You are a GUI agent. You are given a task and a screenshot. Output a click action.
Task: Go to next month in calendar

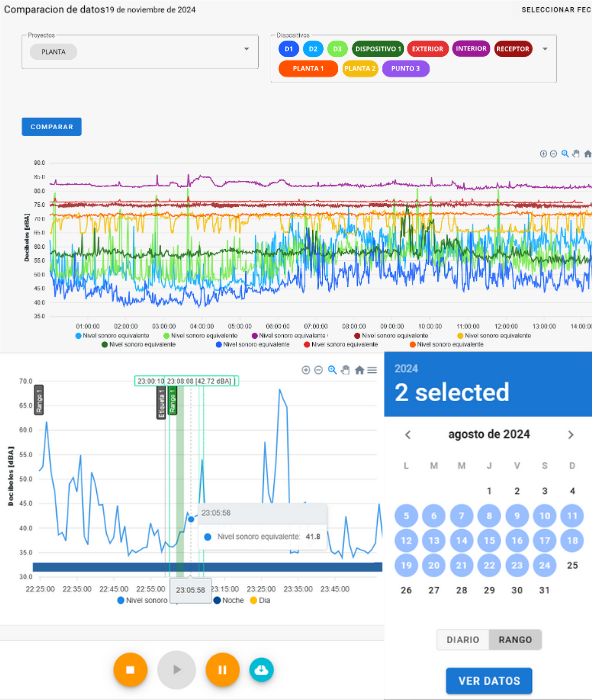pos(571,435)
